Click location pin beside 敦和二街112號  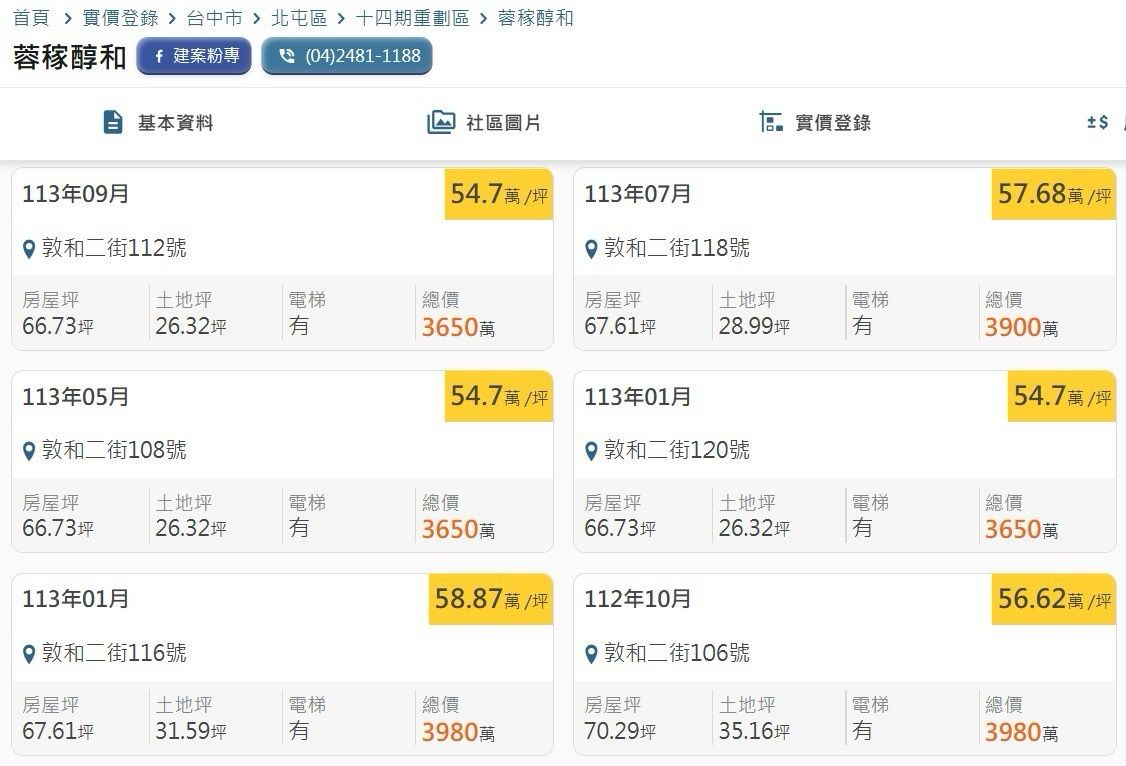(30, 249)
